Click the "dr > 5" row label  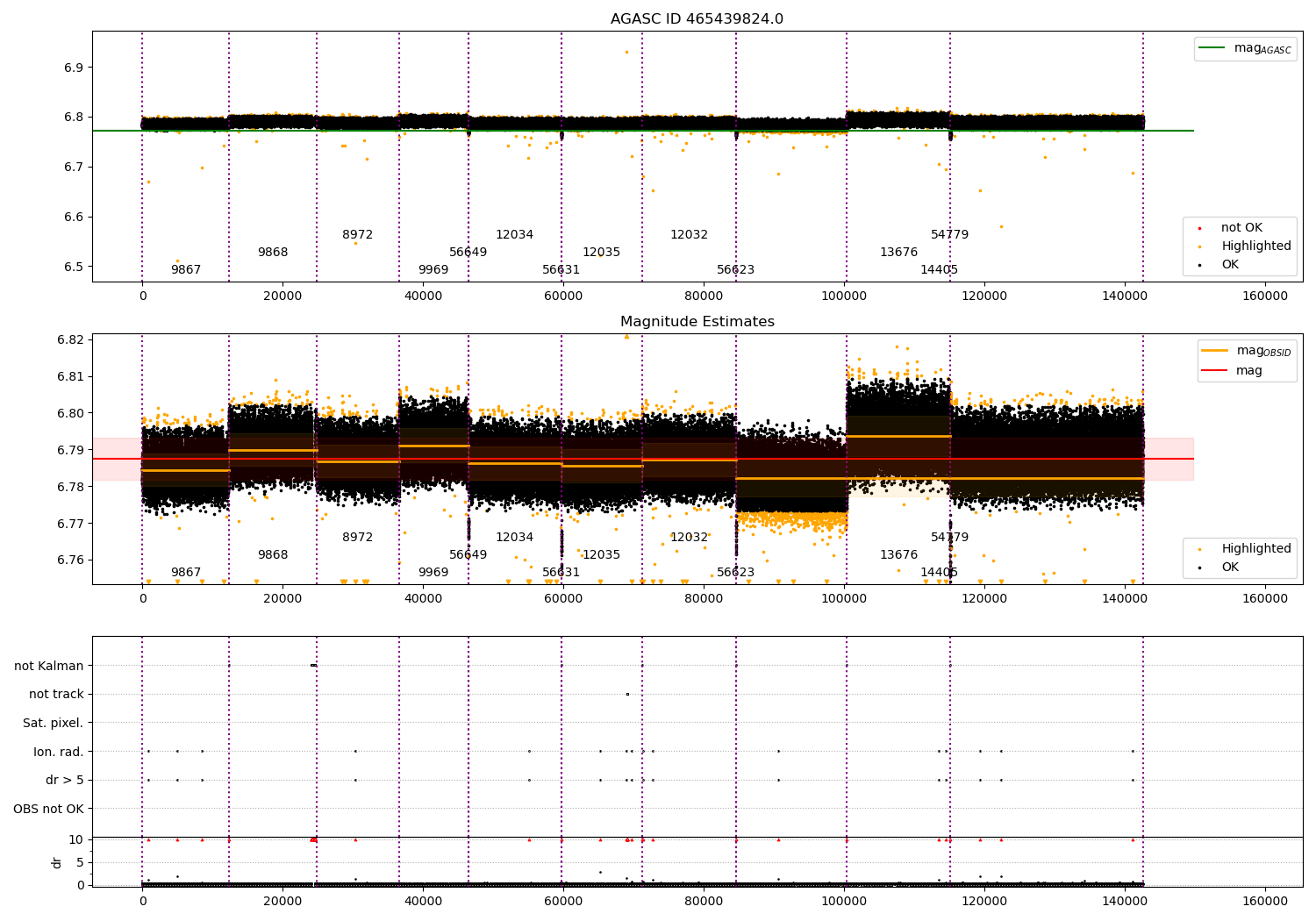point(65,781)
